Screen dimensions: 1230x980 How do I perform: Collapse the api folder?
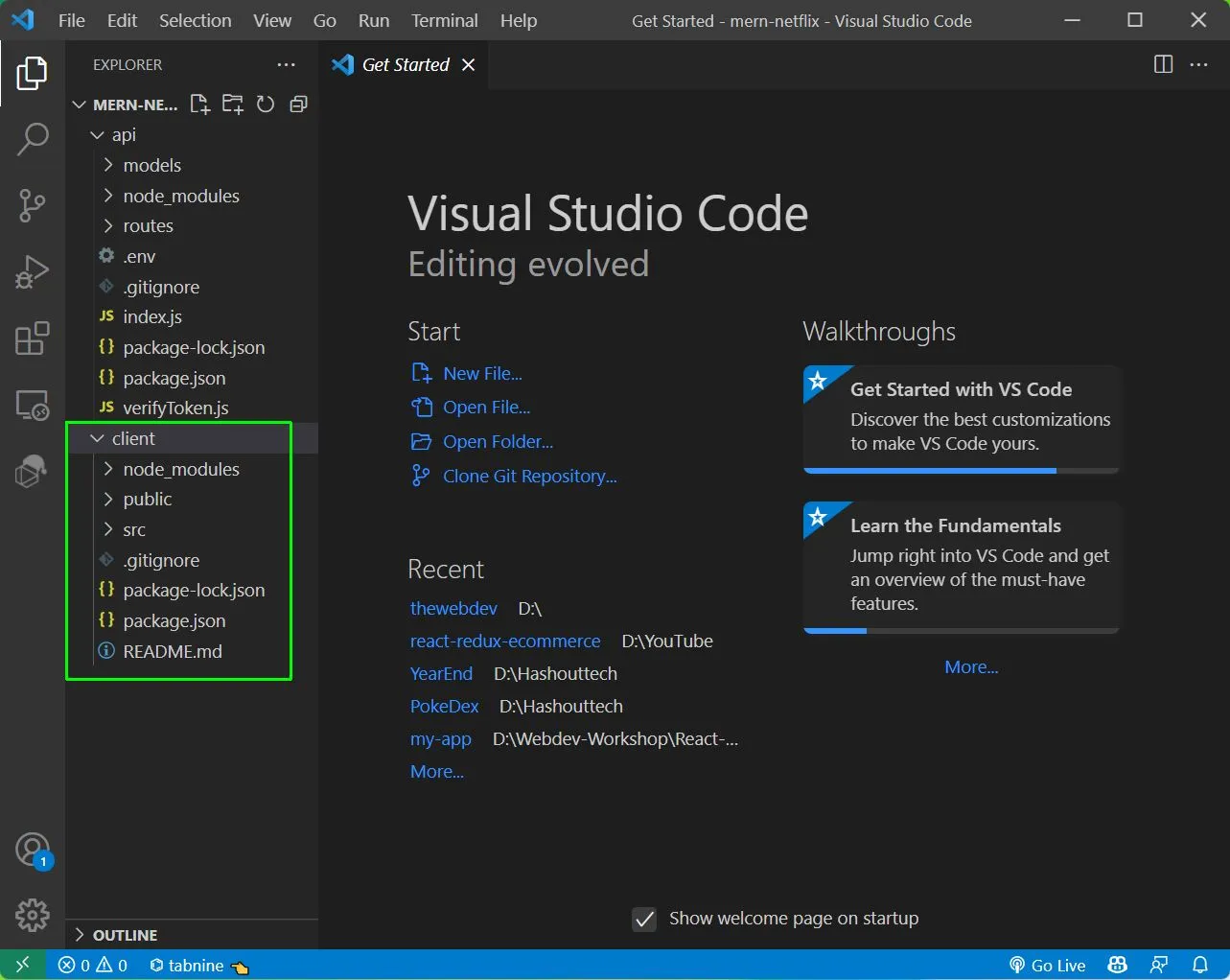pos(192,135)
